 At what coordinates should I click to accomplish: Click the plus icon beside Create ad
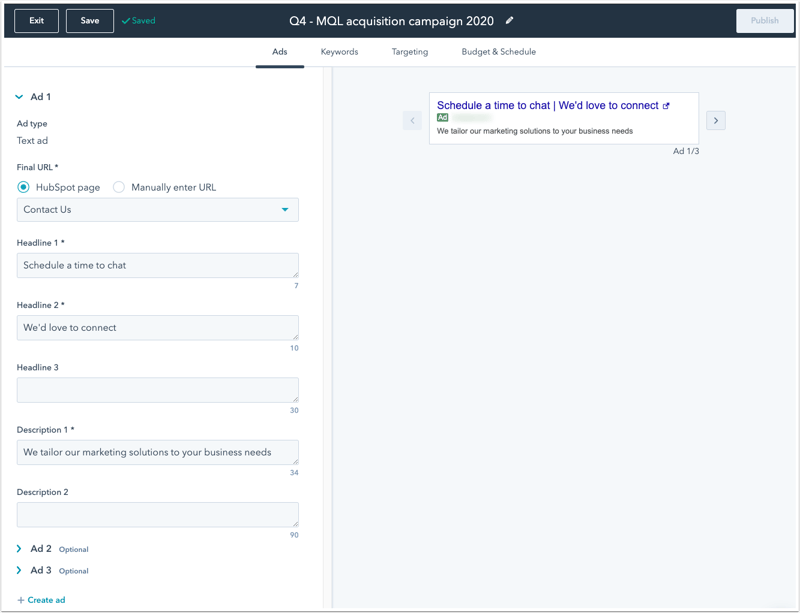coord(21,600)
